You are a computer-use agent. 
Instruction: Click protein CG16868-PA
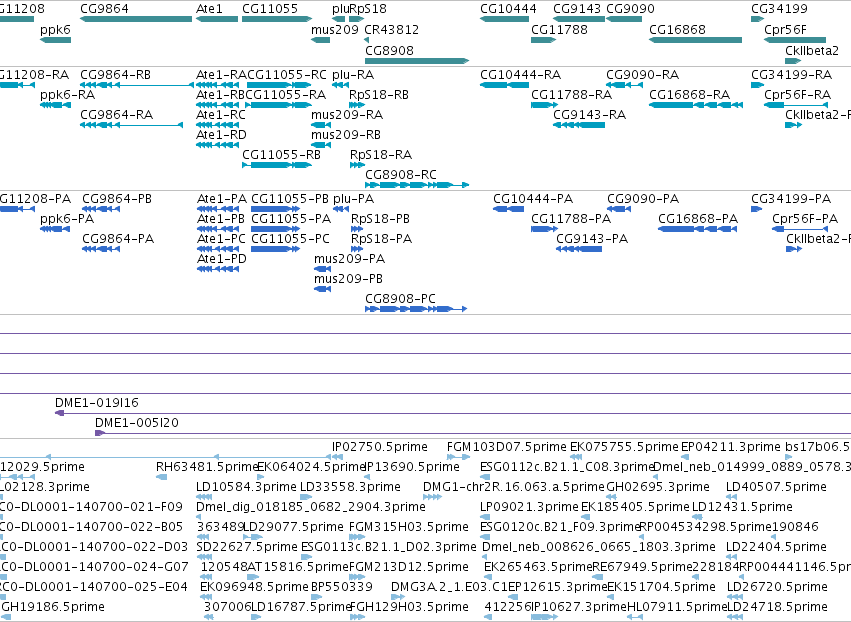pos(697,229)
